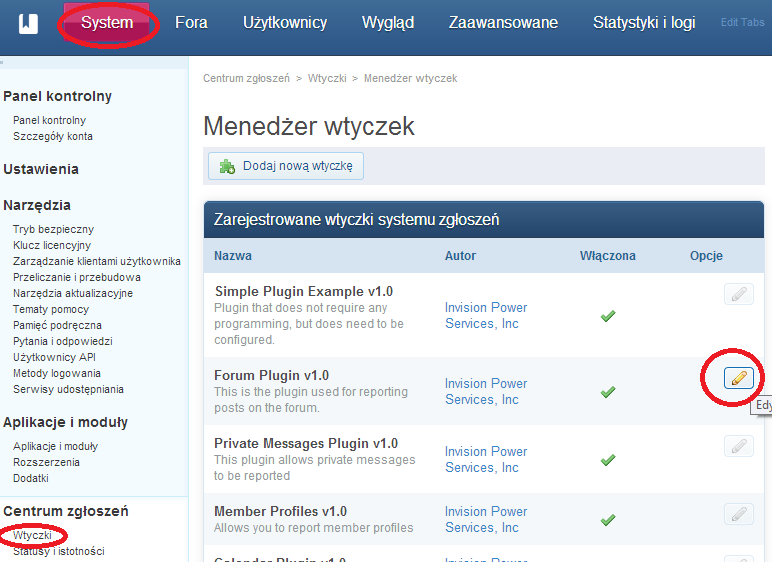Open Statusy i istotności sidebar link
Screen dimensions: 772x563
pyautogui.click(x=59, y=551)
